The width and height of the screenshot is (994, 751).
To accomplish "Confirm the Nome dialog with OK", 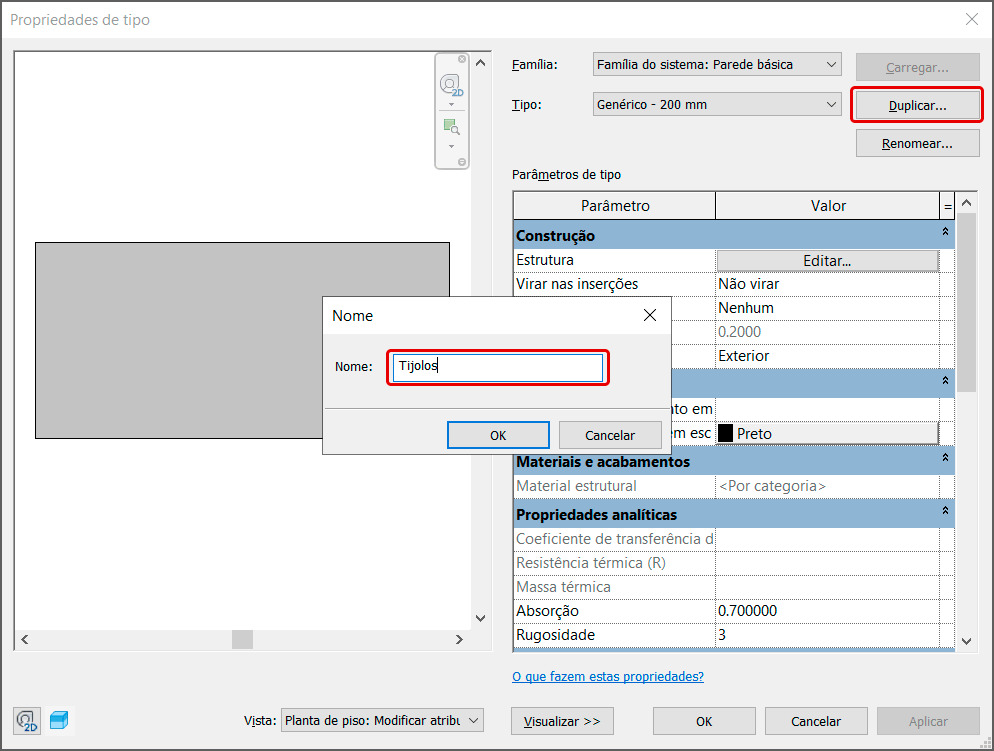I will coord(497,434).
